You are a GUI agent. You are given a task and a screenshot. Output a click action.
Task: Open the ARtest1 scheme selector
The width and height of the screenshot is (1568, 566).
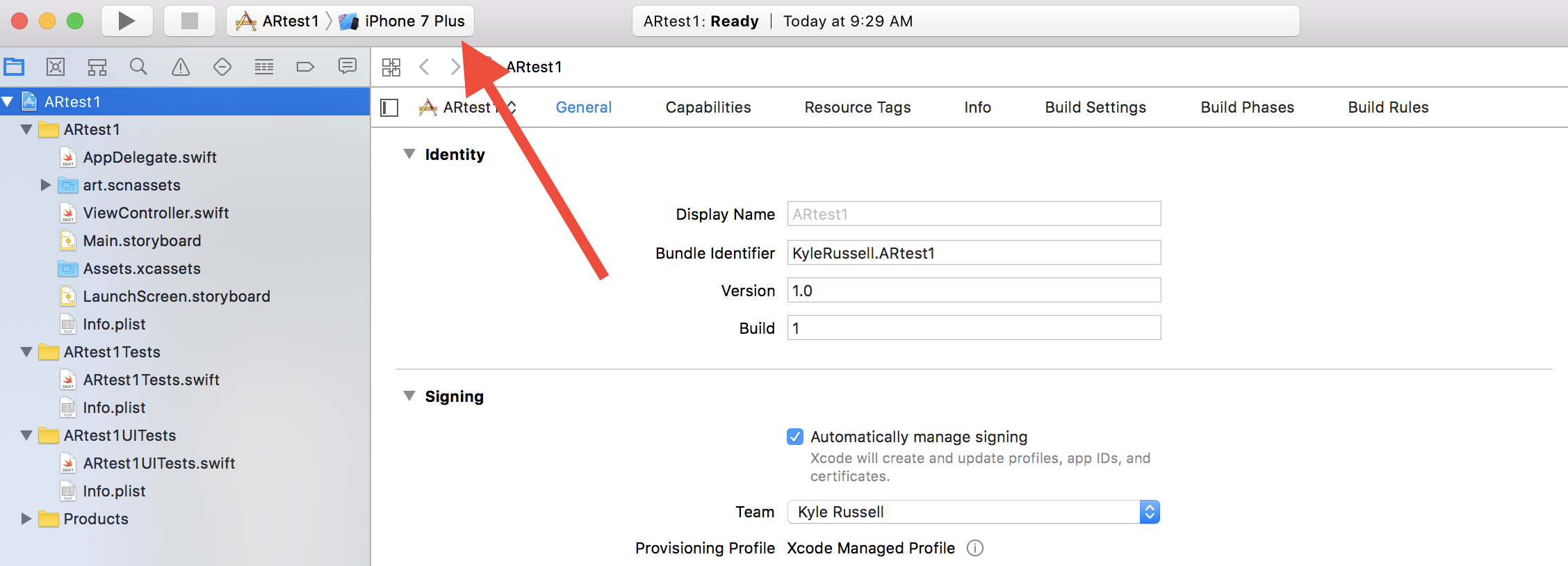click(278, 21)
